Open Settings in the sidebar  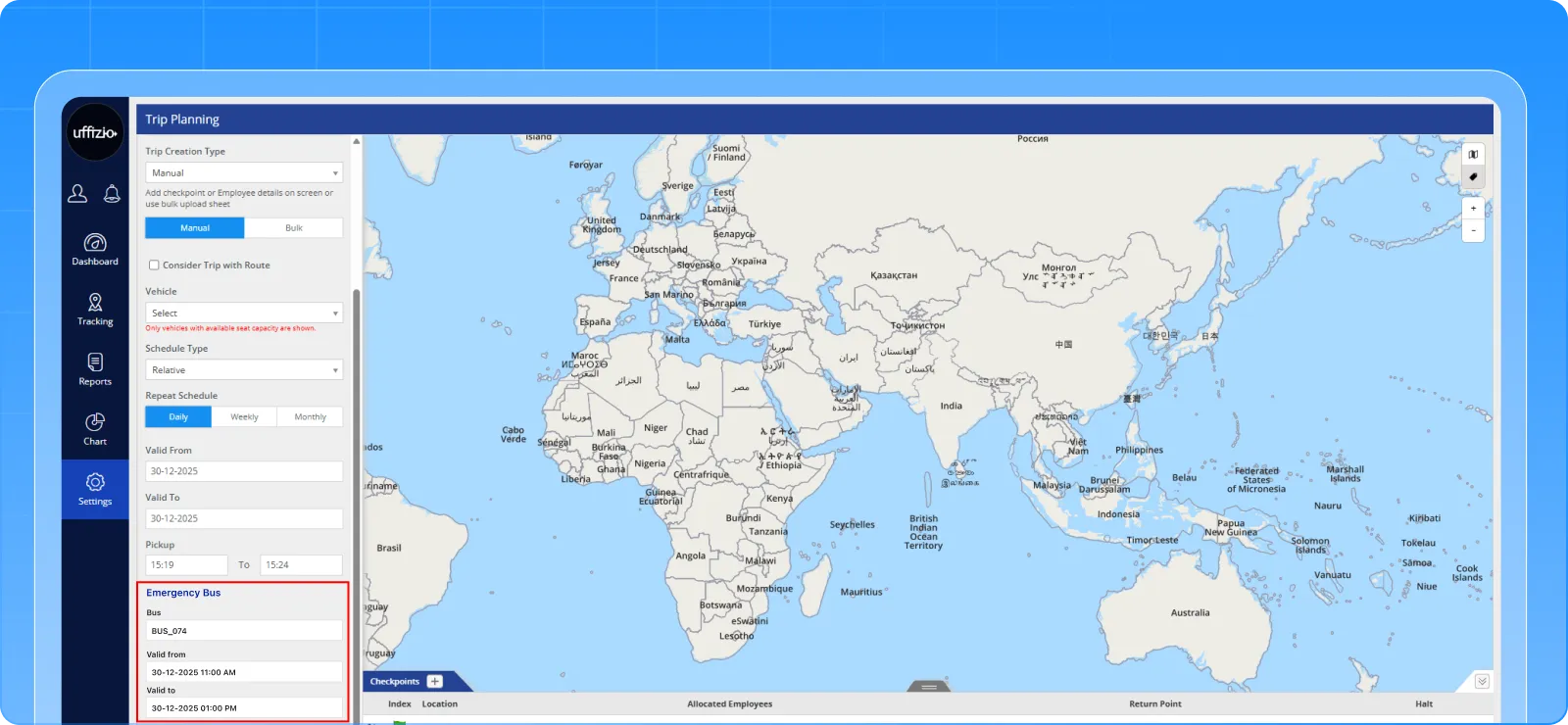coord(95,489)
